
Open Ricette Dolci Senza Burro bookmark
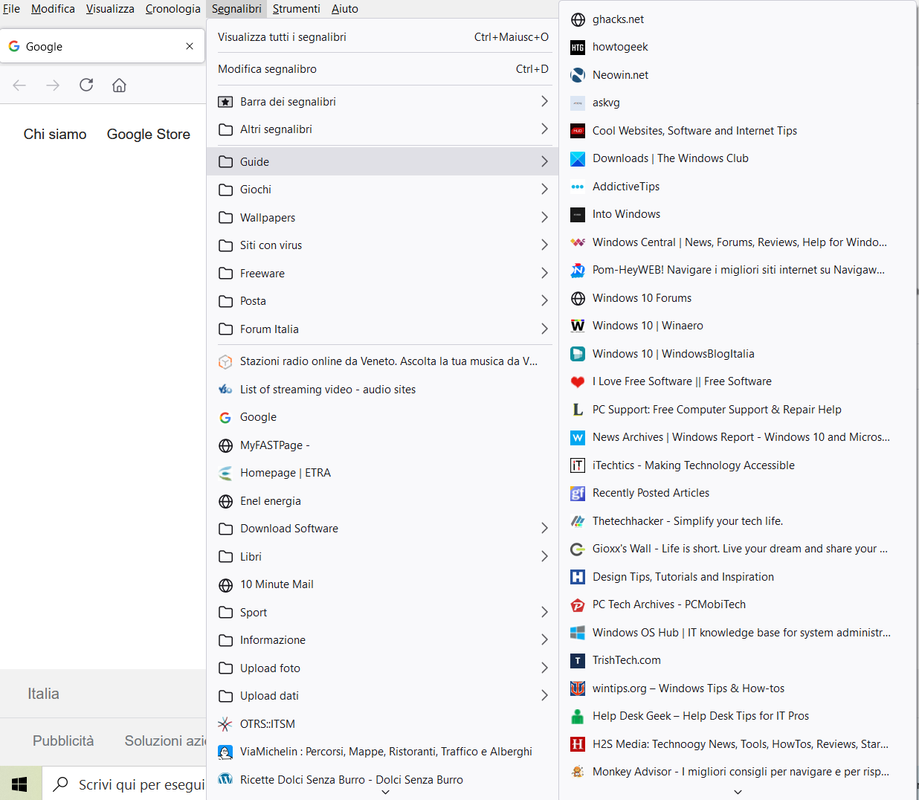[x=383, y=779]
